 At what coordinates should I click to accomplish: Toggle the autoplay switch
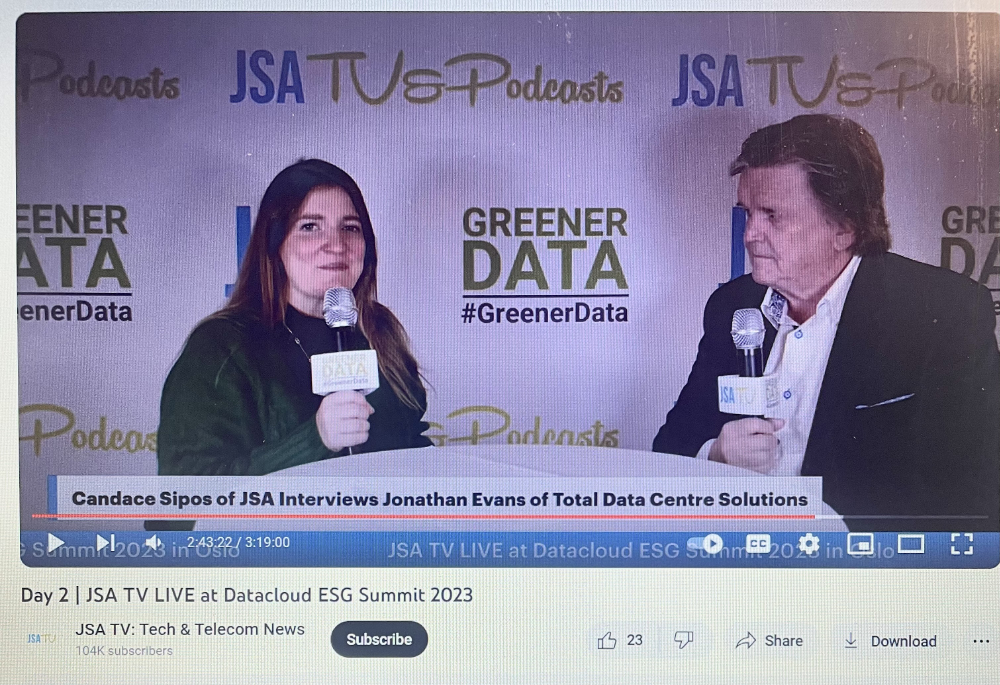tap(705, 544)
